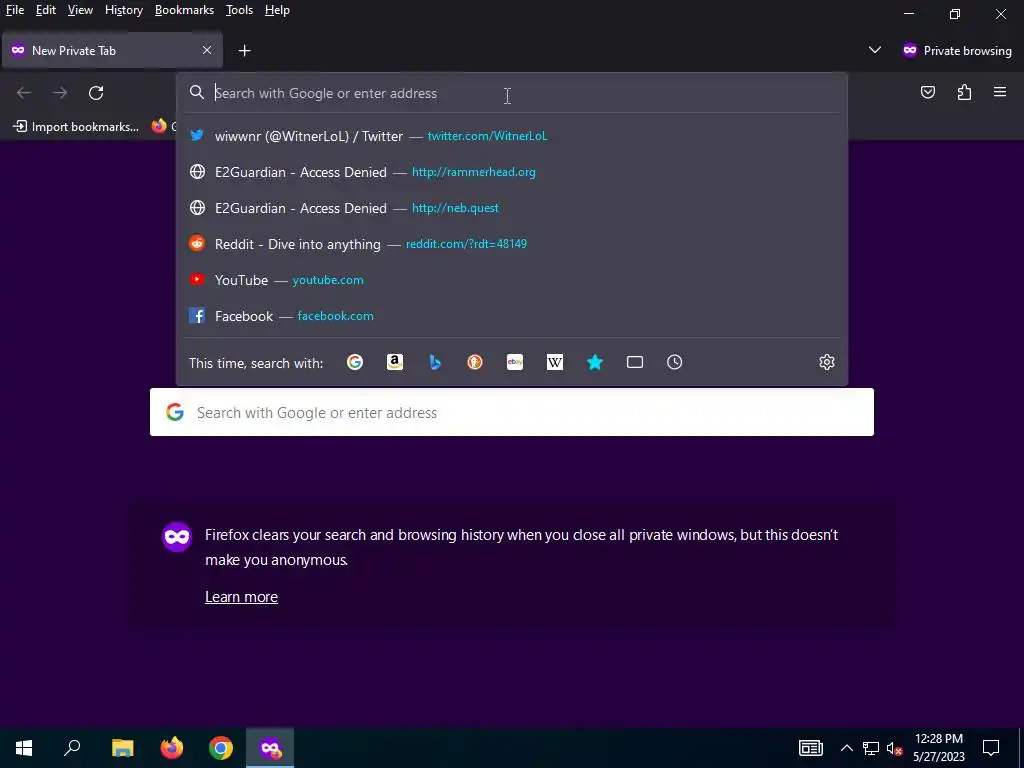Open the wiwwnr Twitter suggestion
This screenshot has height=768, width=1024.
(x=512, y=136)
